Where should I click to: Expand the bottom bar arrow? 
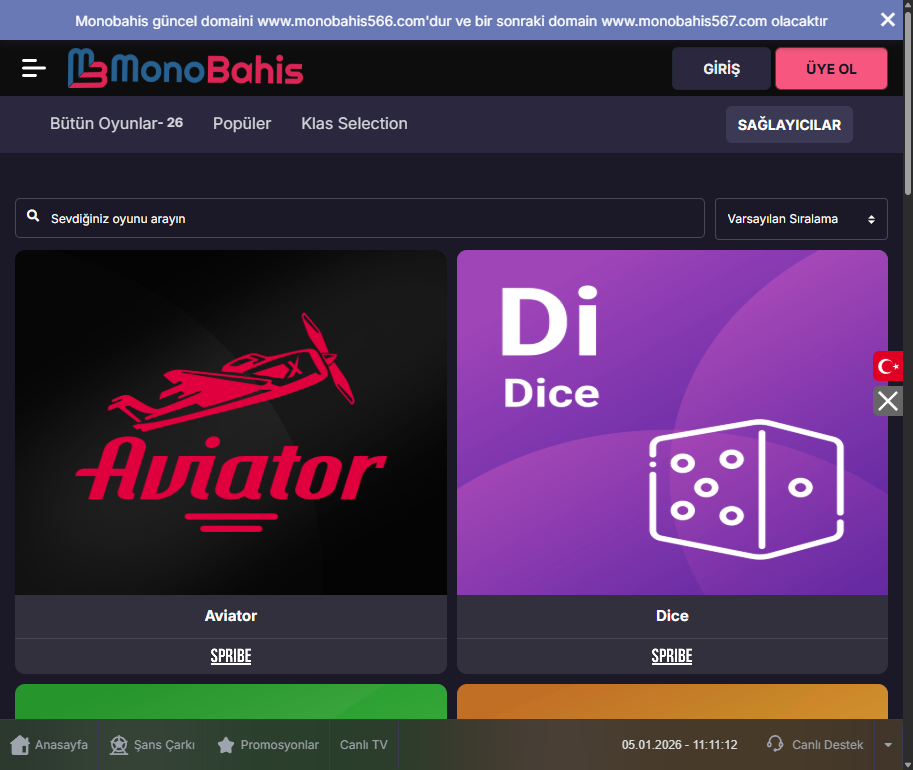point(888,745)
